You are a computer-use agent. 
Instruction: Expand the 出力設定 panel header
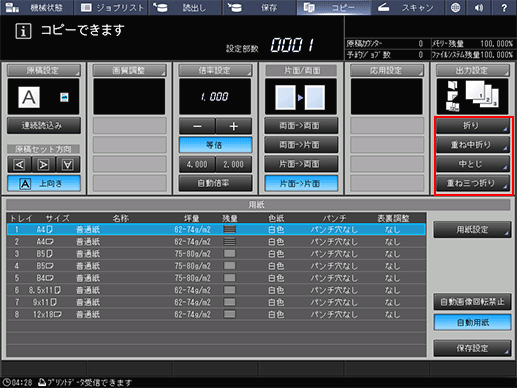(473, 70)
